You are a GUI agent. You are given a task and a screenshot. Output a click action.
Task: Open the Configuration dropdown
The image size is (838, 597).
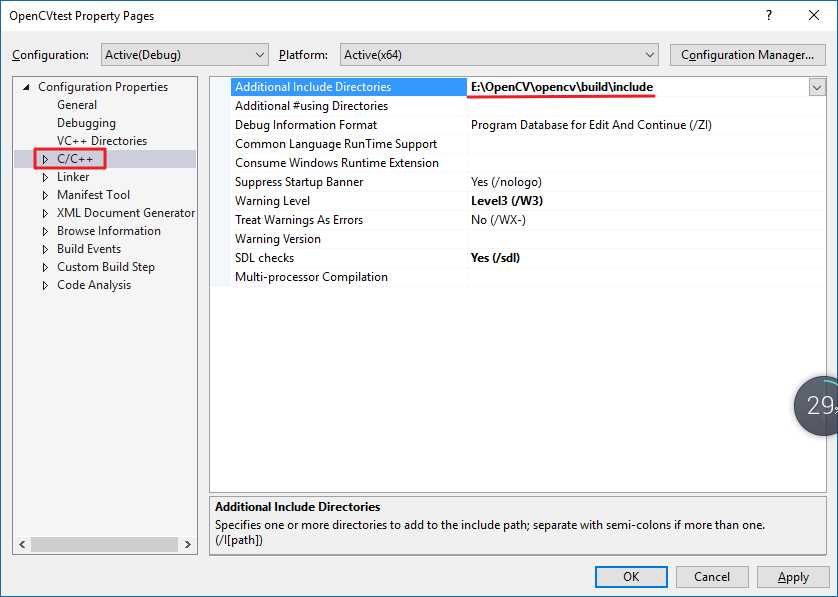(184, 55)
